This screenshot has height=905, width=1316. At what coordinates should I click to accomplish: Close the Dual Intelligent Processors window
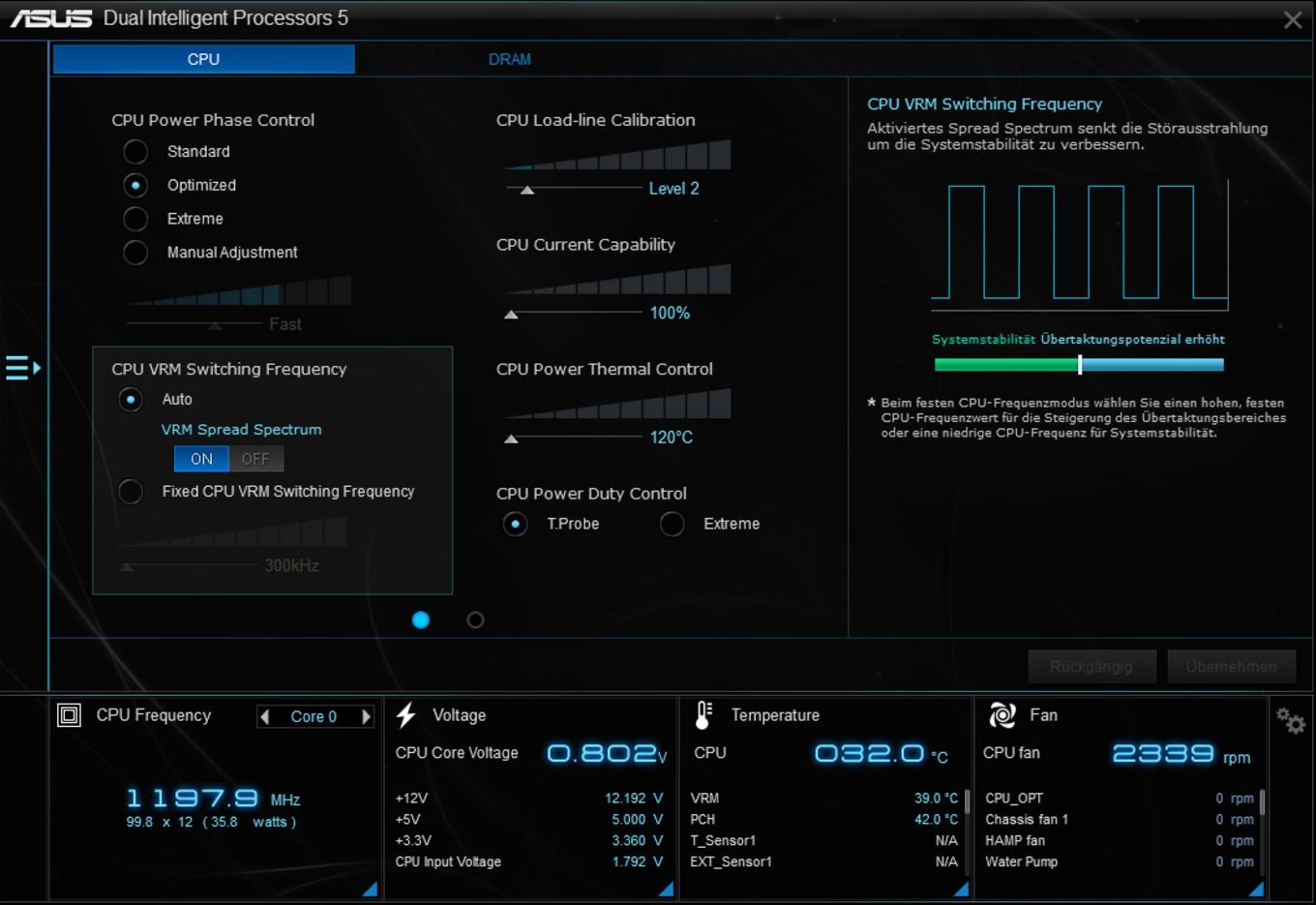1292,19
